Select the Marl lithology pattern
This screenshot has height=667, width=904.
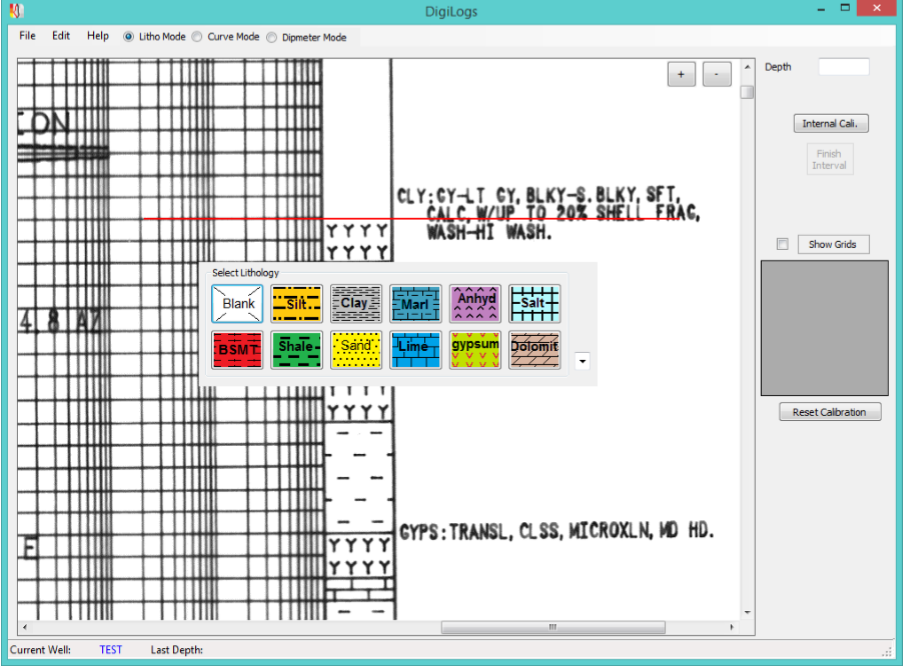point(415,303)
